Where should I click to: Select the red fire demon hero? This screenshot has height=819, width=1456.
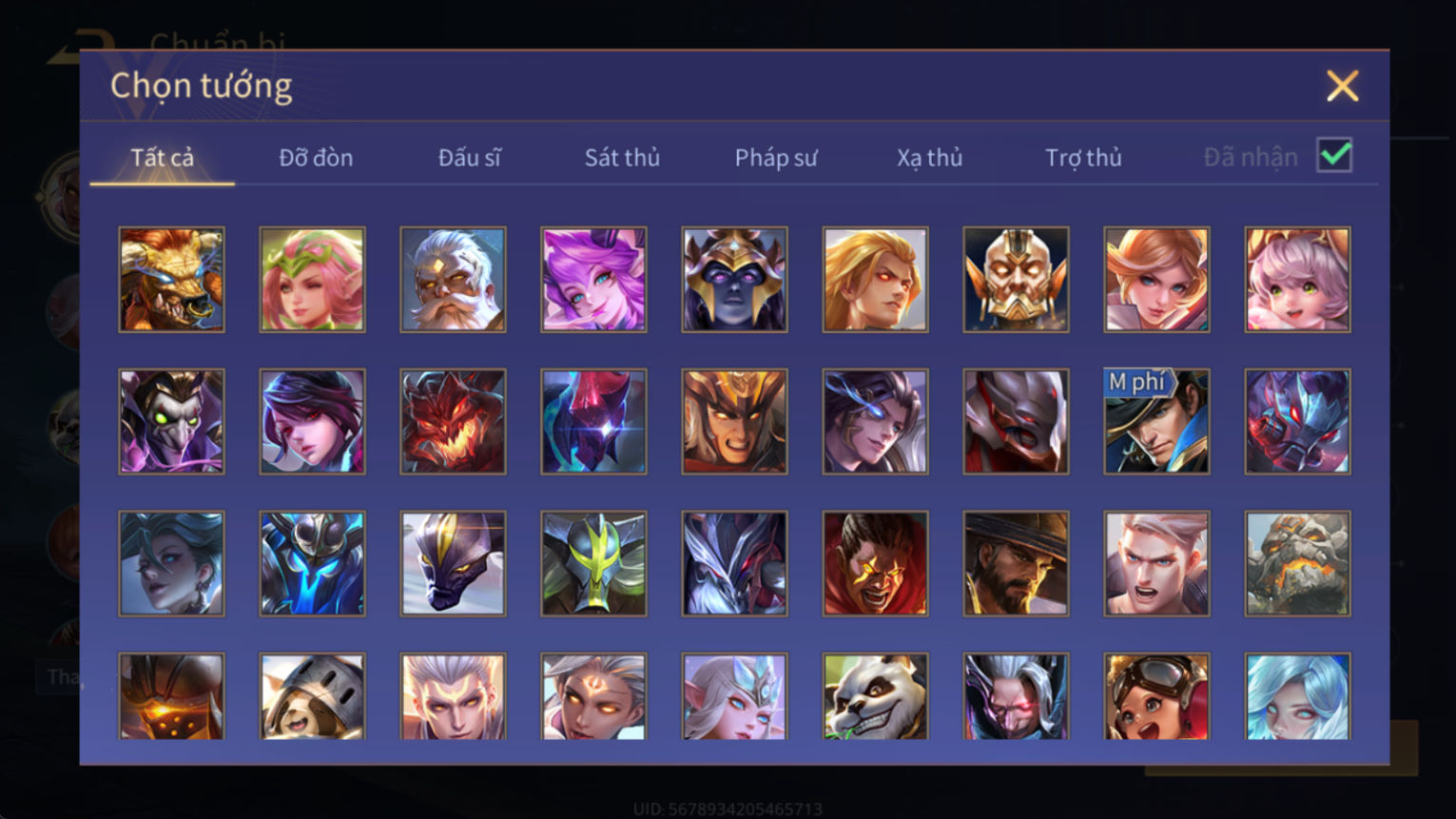(453, 421)
